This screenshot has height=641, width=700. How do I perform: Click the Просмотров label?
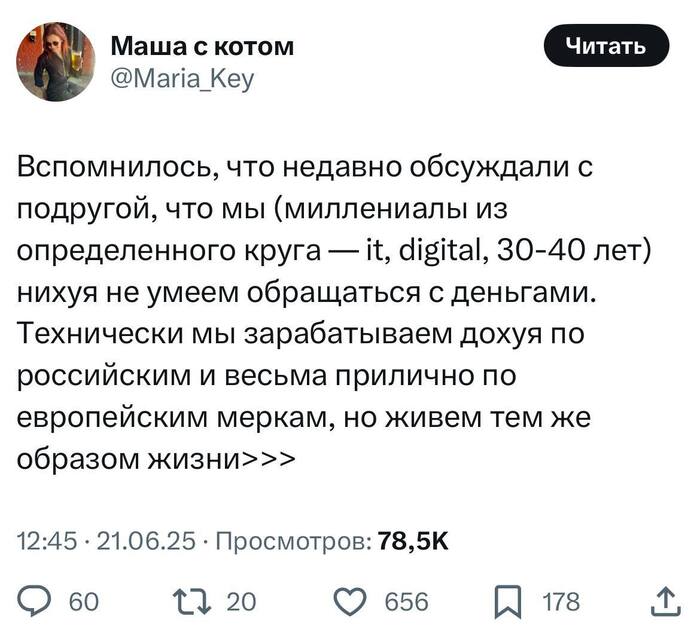pos(292,541)
